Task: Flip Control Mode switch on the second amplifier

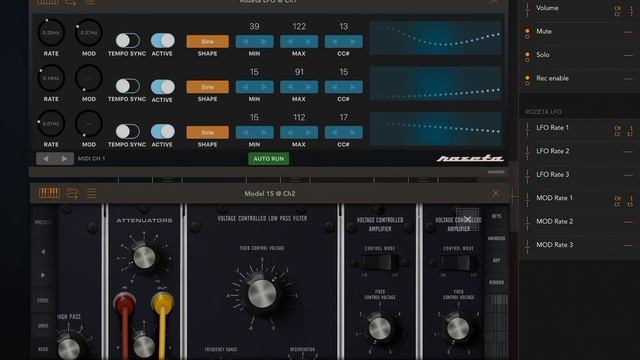Action: 458,263
